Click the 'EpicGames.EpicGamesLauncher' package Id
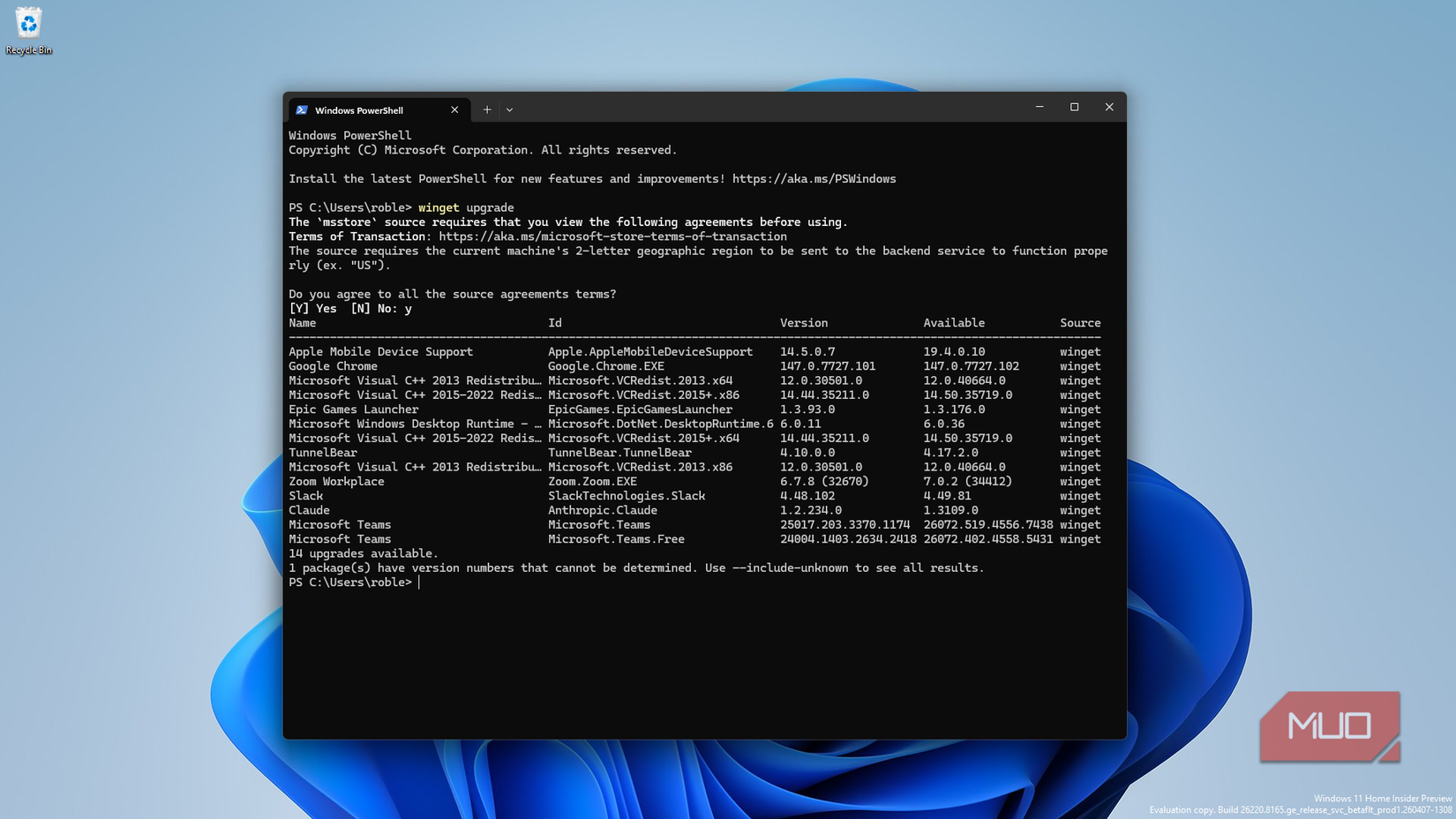Screen dimensions: 1456x819 click(640, 409)
